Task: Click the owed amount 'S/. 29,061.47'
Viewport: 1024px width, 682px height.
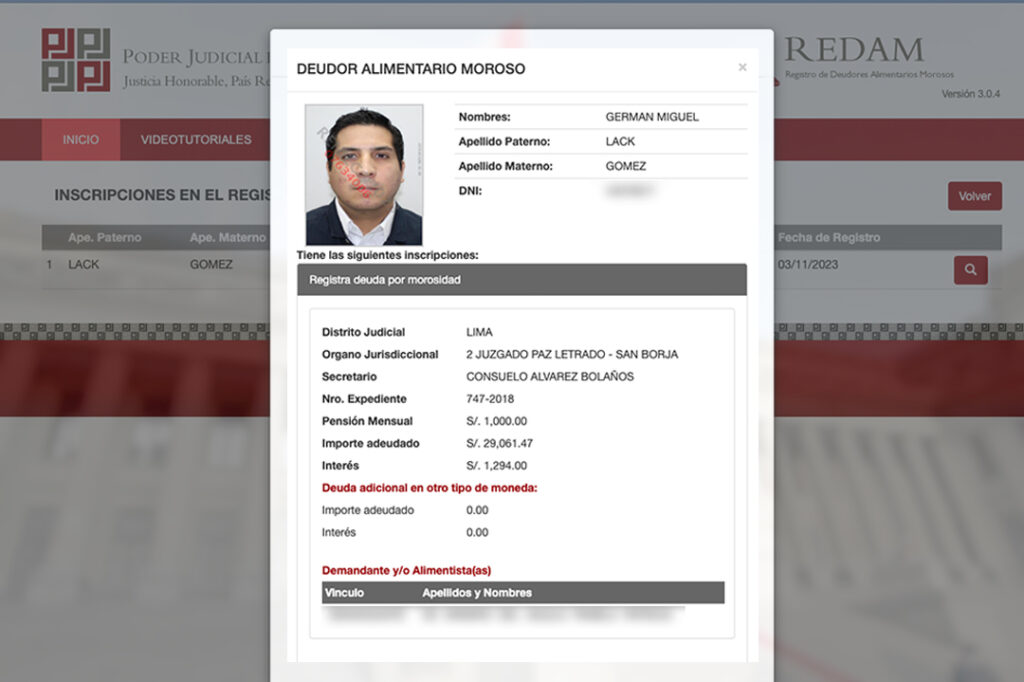Action: coord(500,444)
